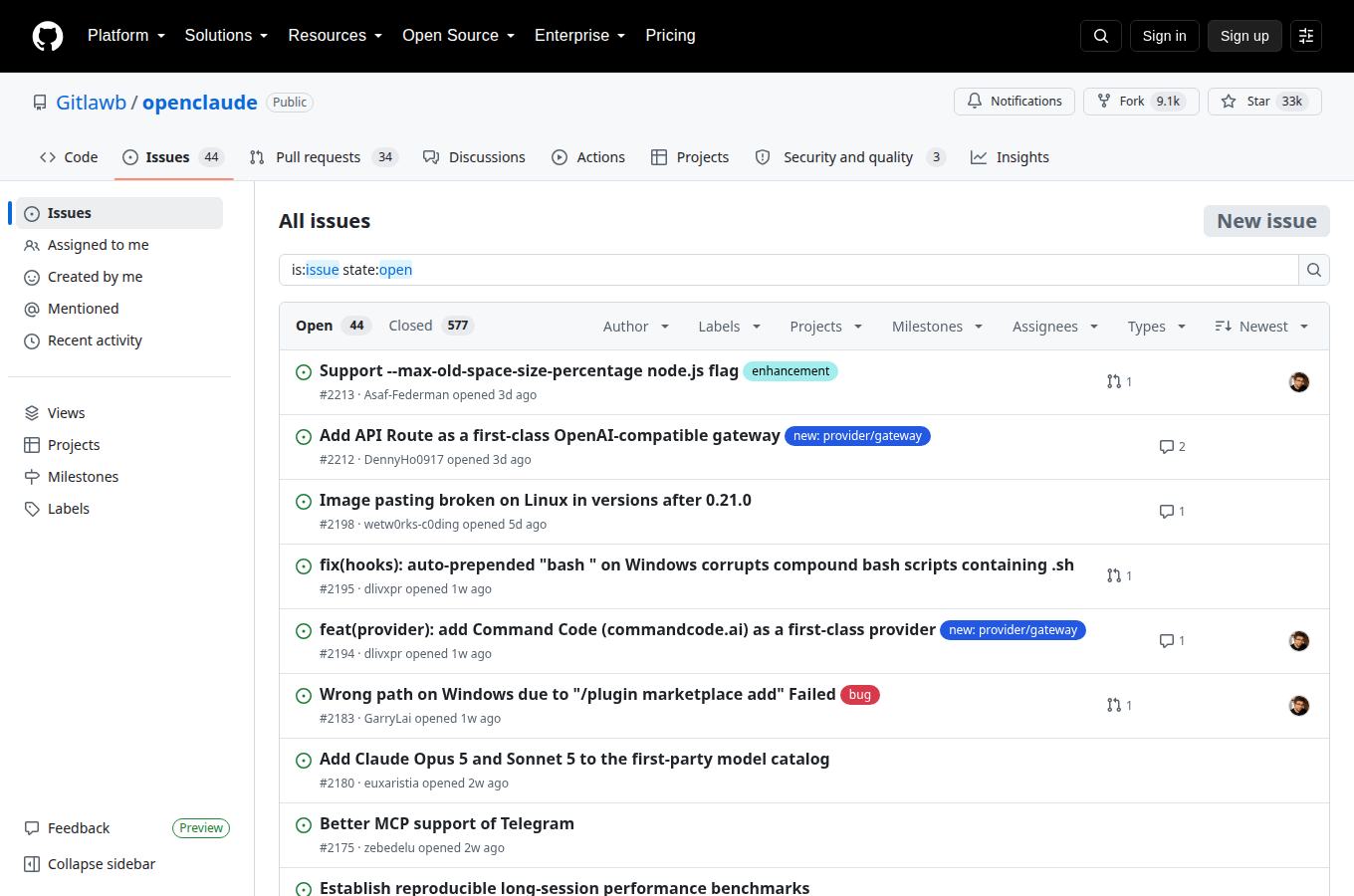1354x896 pixels.
Task: Open Labels from the sidebar
Action: pyautogui.click(x=69, y=509)
